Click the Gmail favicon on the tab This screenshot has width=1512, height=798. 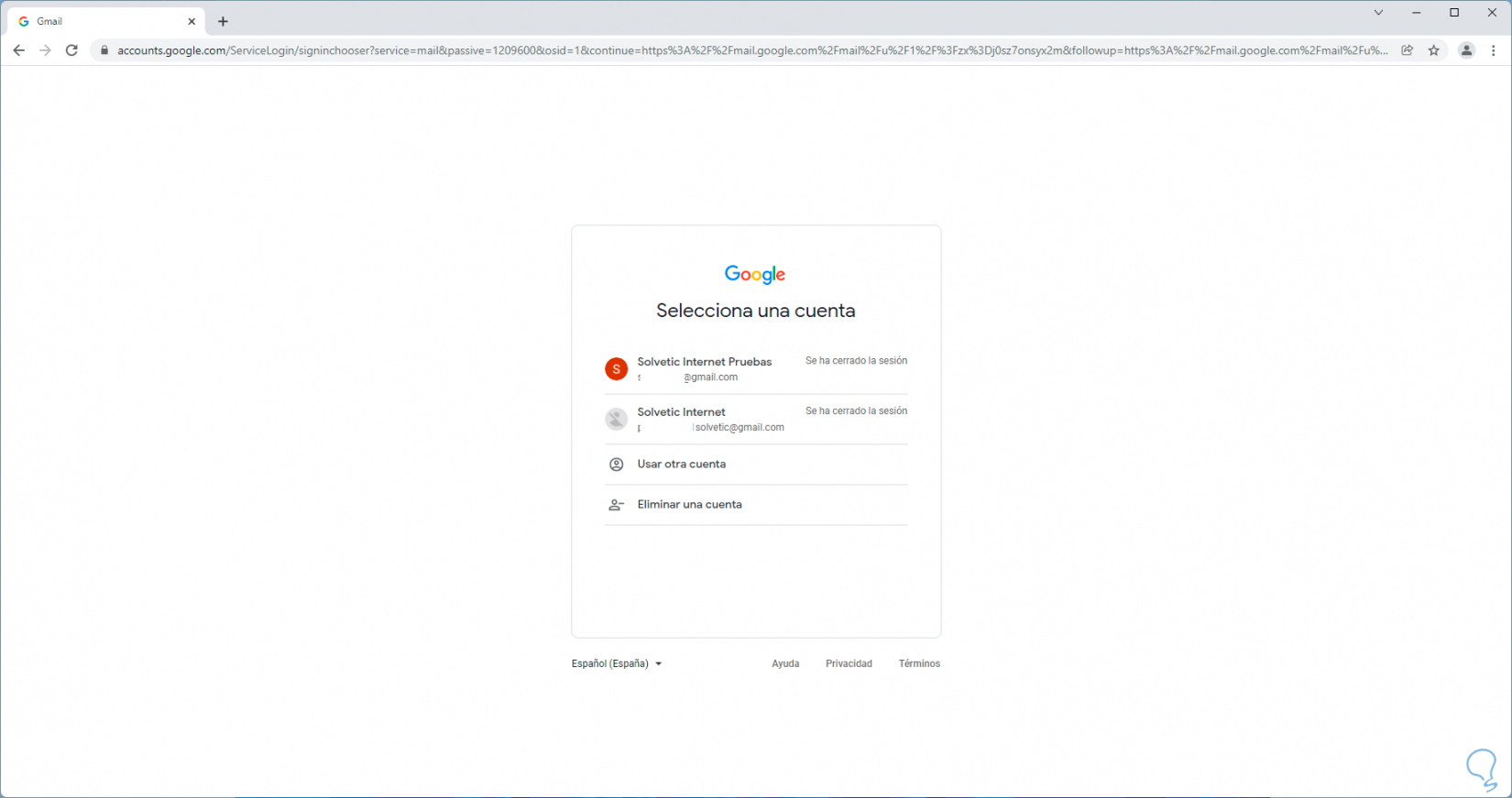[24, 21]
